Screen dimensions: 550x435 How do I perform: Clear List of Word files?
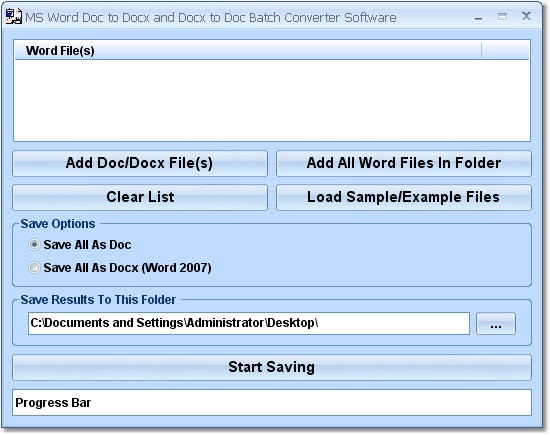pos(140,198)
